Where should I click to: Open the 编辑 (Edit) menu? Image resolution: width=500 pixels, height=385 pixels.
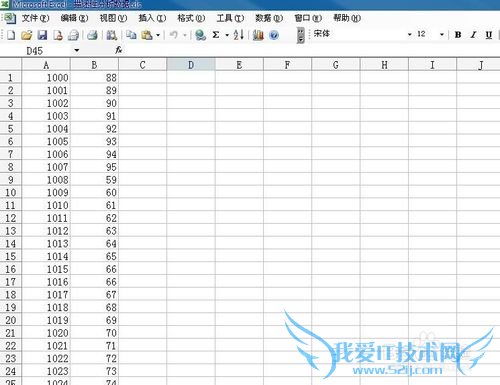[x=74, y=18]
